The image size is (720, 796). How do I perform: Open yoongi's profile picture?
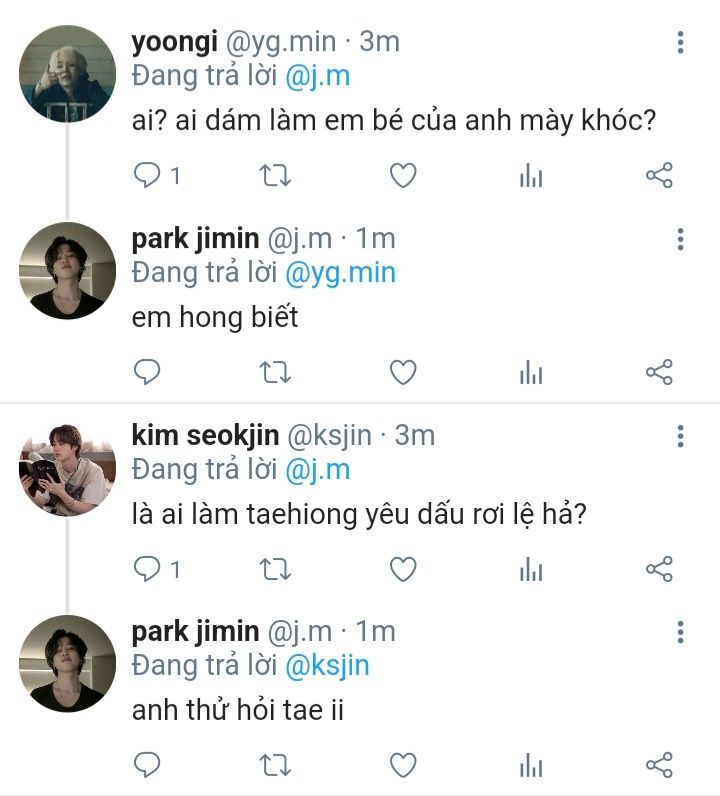[x=68, y=74]
